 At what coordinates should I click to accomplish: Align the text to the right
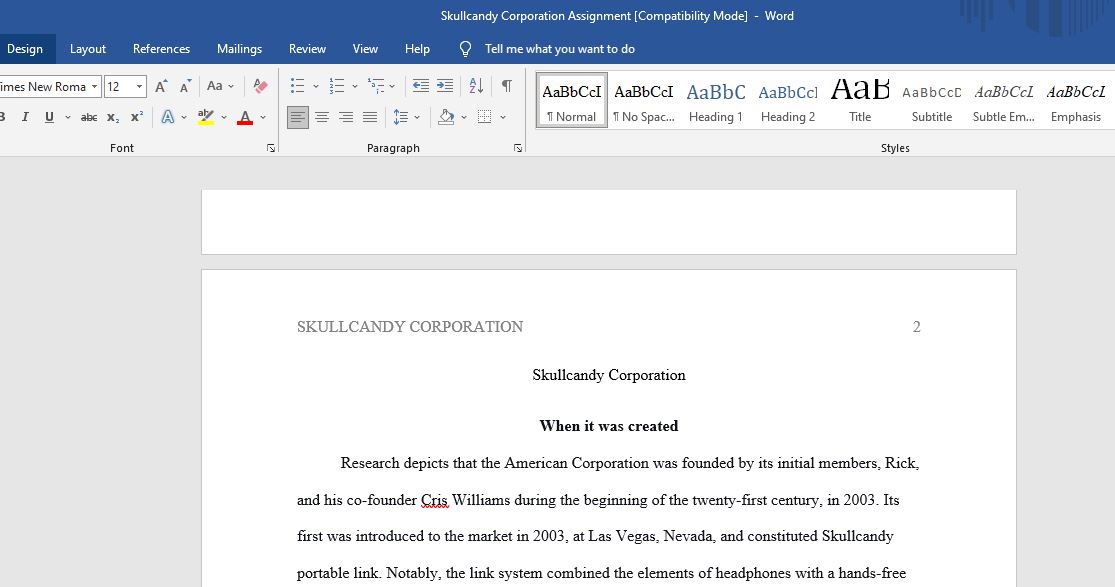pos(346,117)
